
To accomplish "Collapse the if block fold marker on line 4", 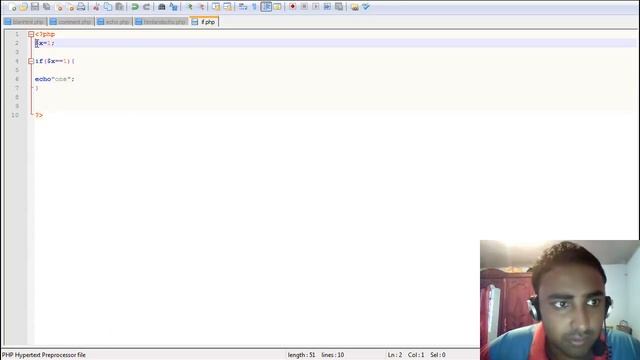I will (31, 61).
